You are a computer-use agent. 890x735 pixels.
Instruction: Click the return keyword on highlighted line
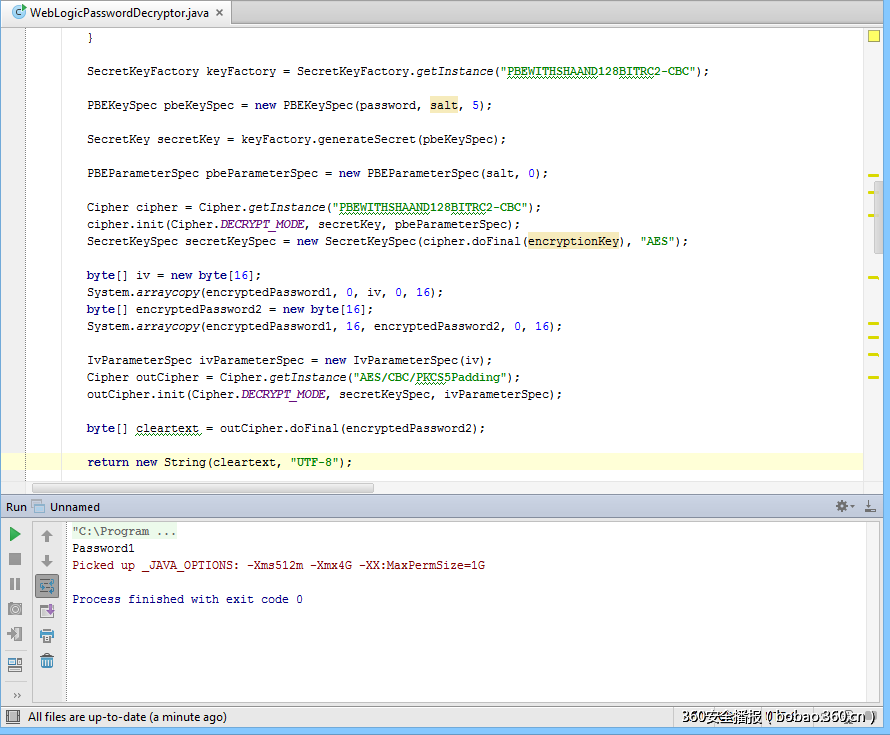[108, 463]
